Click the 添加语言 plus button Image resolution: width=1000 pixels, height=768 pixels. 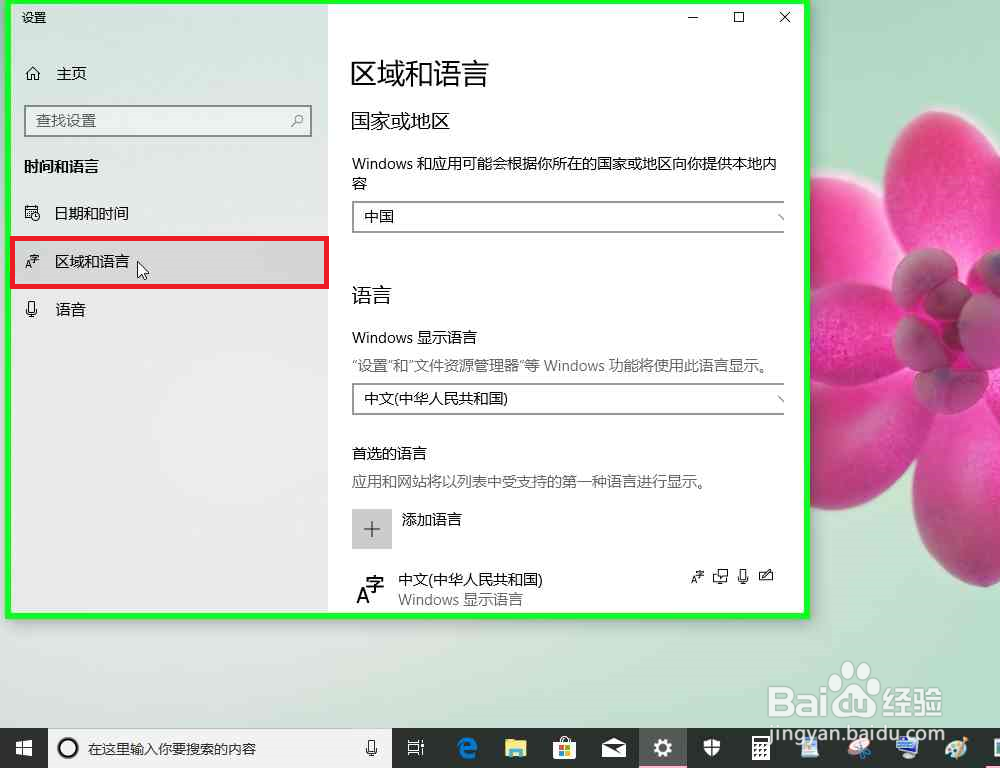tap(371, 528)
